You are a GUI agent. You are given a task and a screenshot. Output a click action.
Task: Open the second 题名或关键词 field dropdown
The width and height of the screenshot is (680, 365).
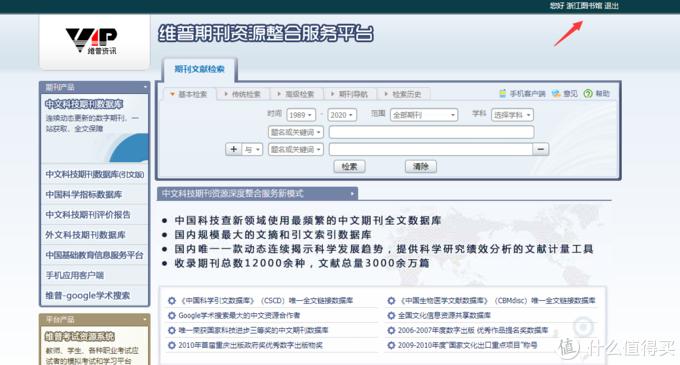click(x=296, y=150)
